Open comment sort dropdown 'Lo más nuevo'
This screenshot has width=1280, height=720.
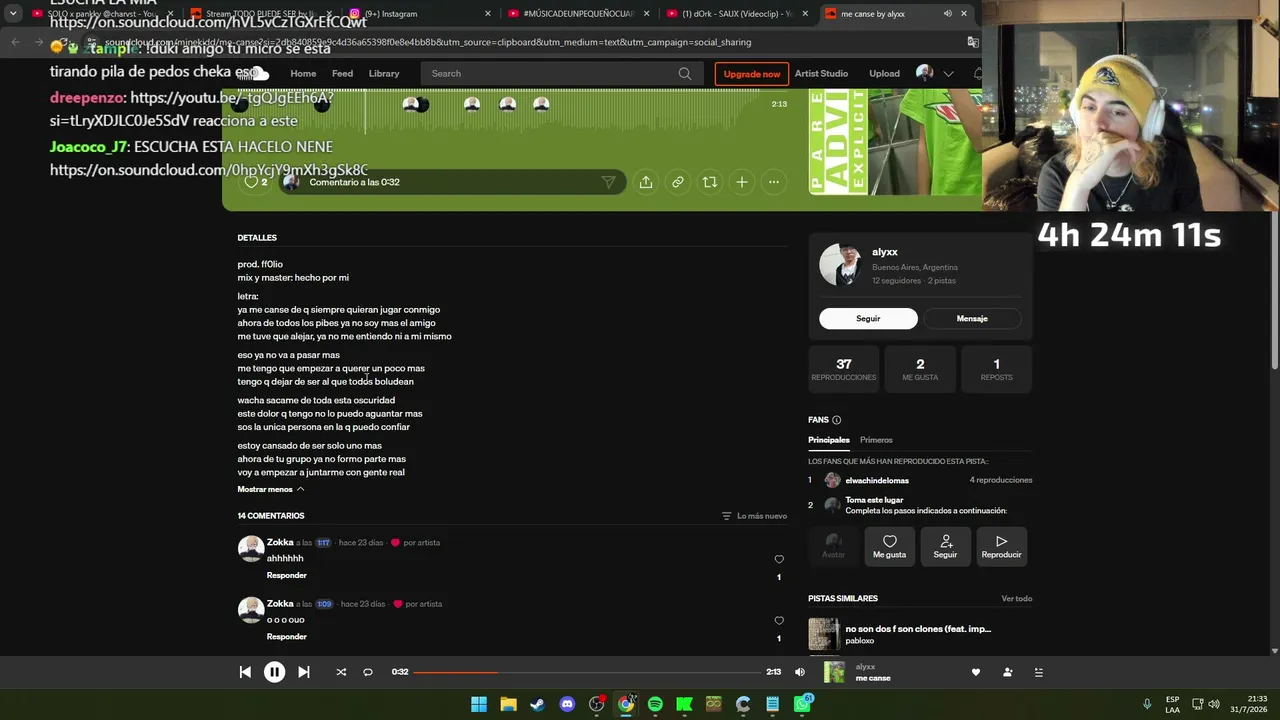(754, 516)
